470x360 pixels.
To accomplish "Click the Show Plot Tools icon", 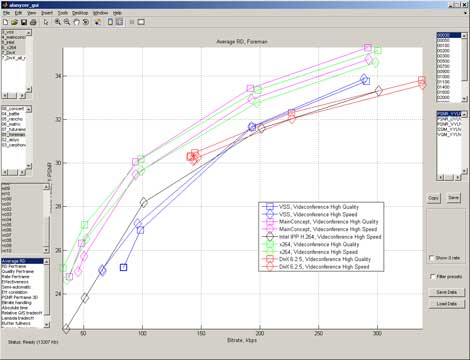I will (141, 22).
